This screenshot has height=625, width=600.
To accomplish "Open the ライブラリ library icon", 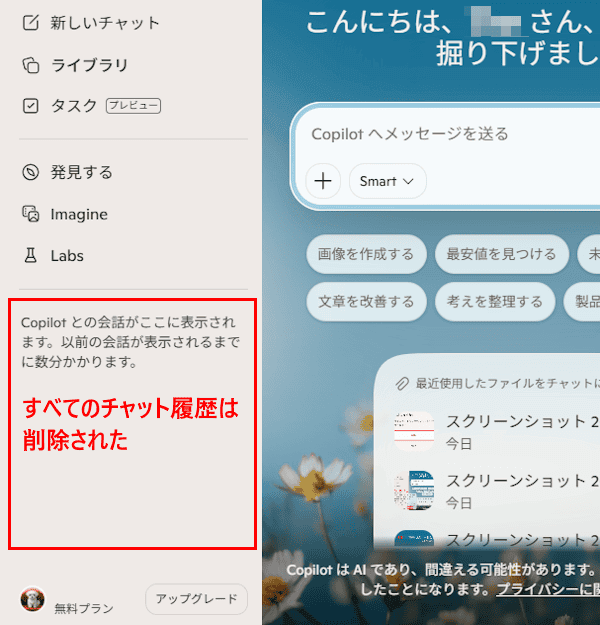I will pos(31,65).
